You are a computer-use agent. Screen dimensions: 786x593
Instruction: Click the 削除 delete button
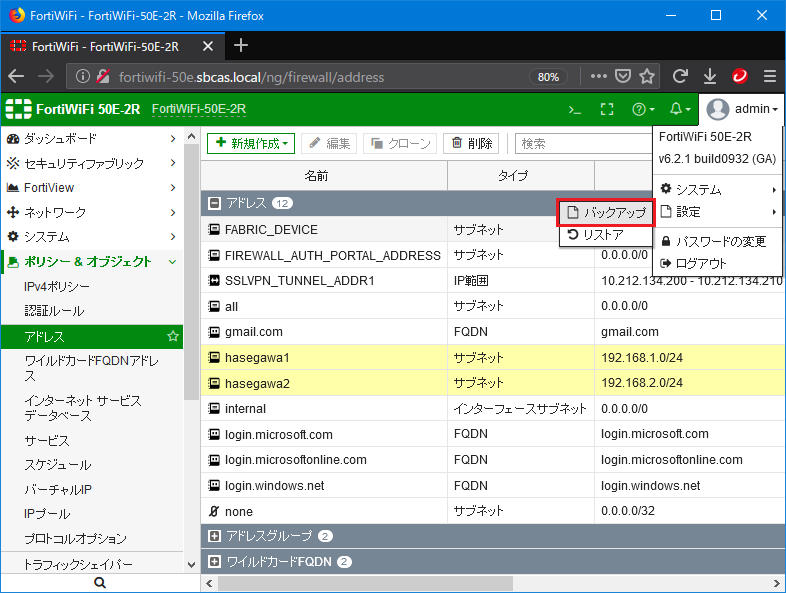click(472, 143)
